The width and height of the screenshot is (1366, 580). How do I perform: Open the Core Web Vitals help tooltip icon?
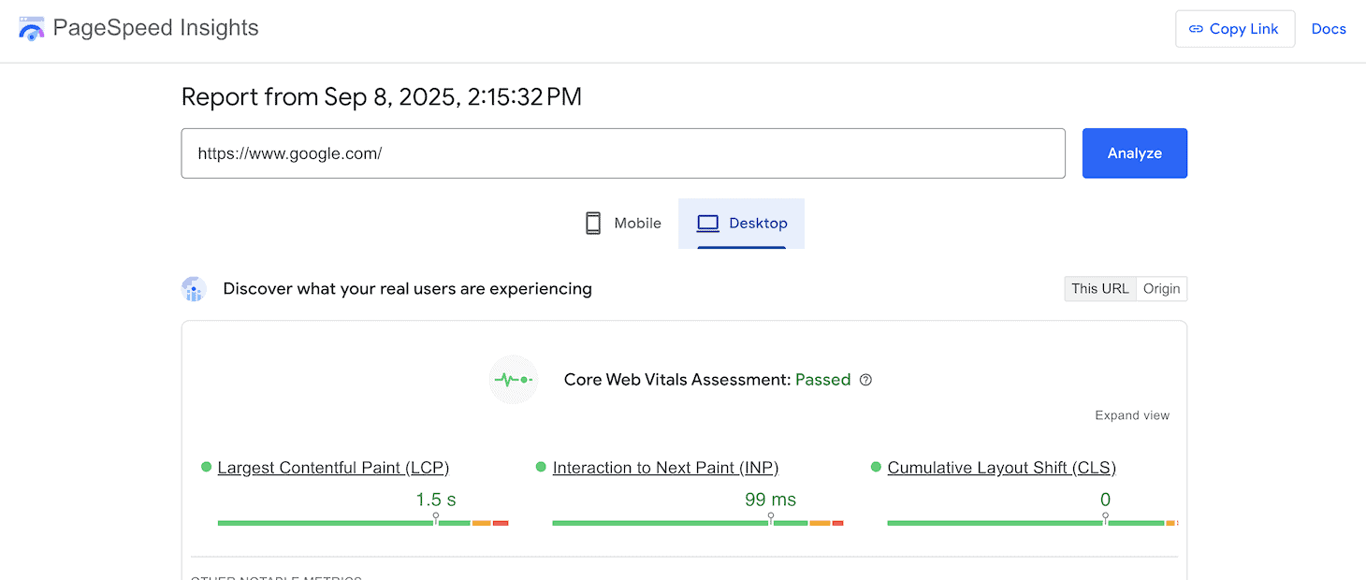[x=865, y=380]
